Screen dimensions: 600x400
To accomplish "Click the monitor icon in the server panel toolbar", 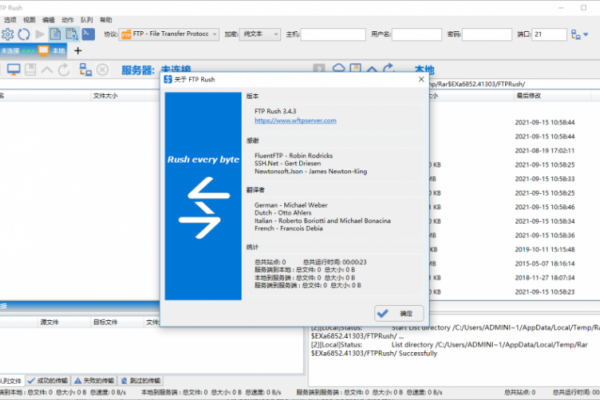I will click(14, 69).
